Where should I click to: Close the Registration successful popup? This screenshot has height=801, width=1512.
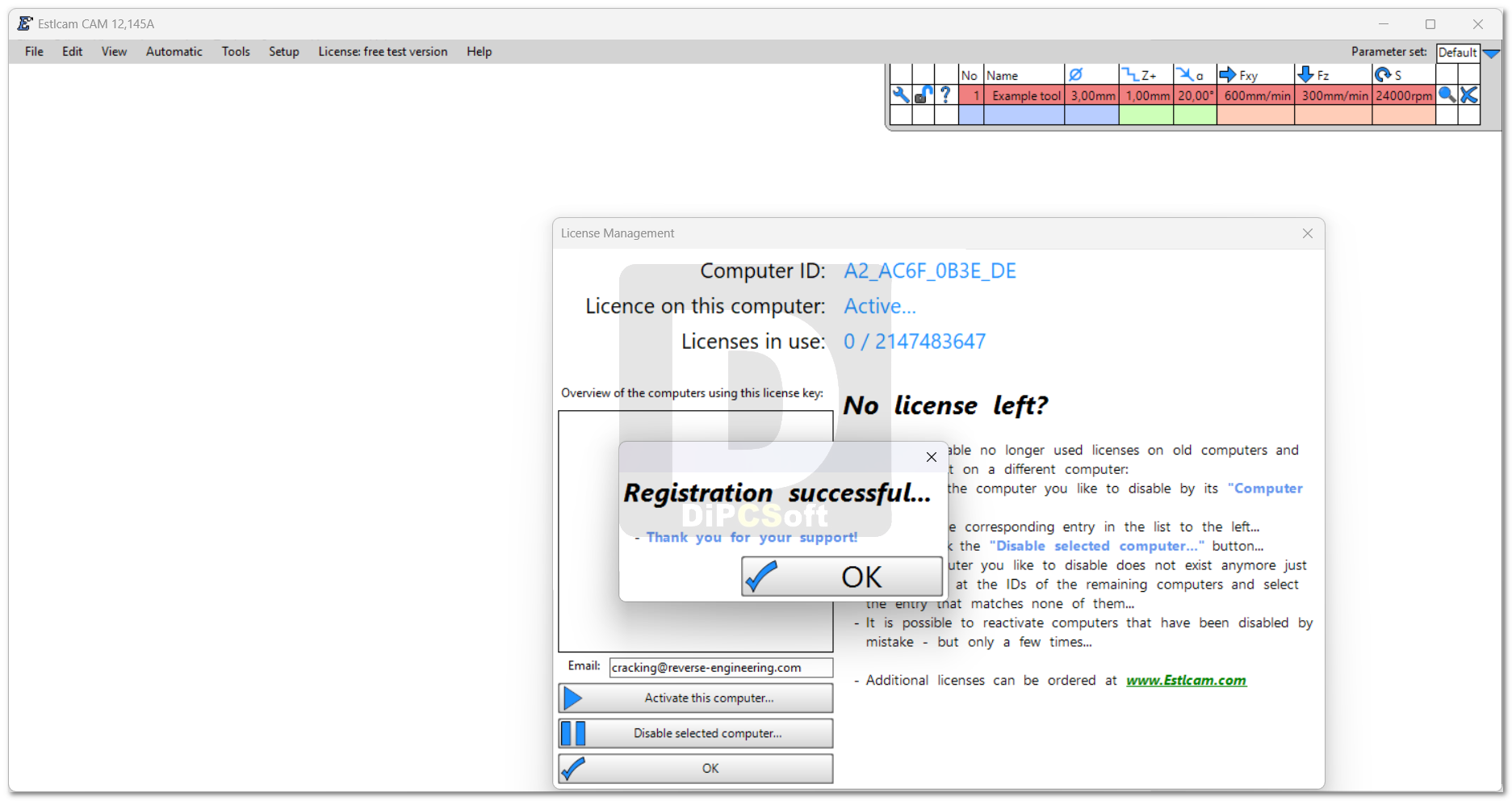coord(932,457)
